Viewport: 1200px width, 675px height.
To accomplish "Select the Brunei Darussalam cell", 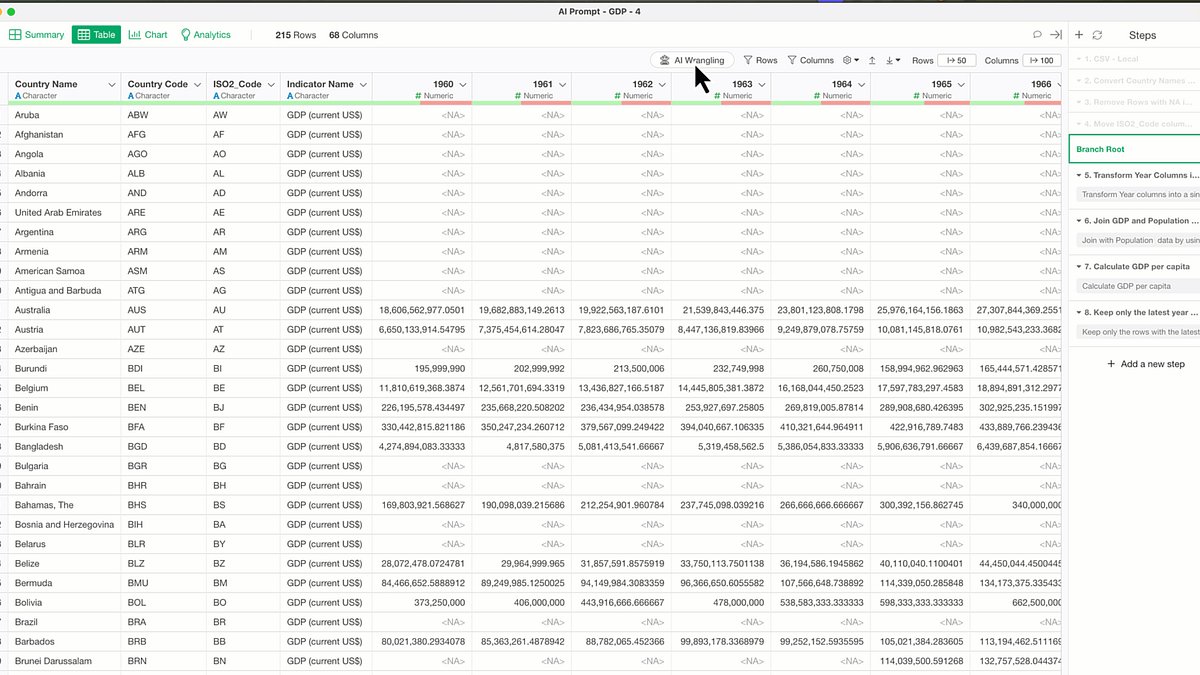I will click(x=64, y=661).
